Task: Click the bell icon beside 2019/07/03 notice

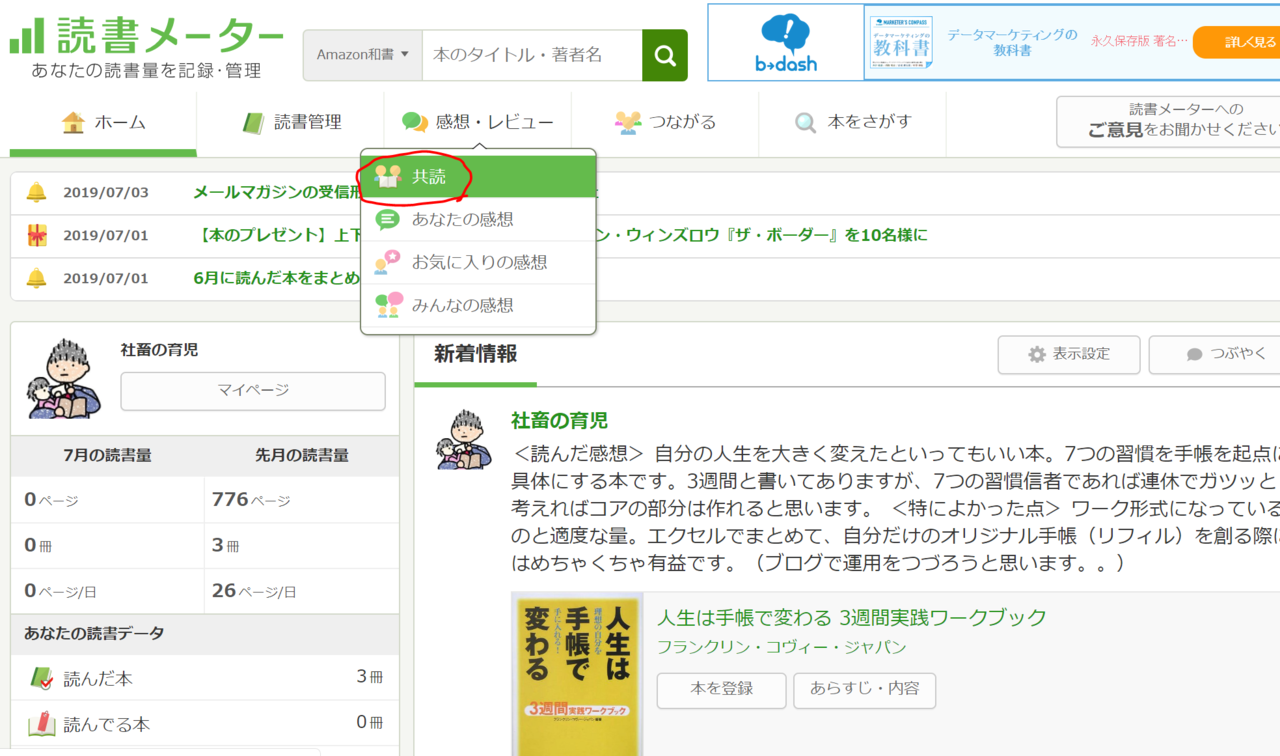Action: (37, 193)
